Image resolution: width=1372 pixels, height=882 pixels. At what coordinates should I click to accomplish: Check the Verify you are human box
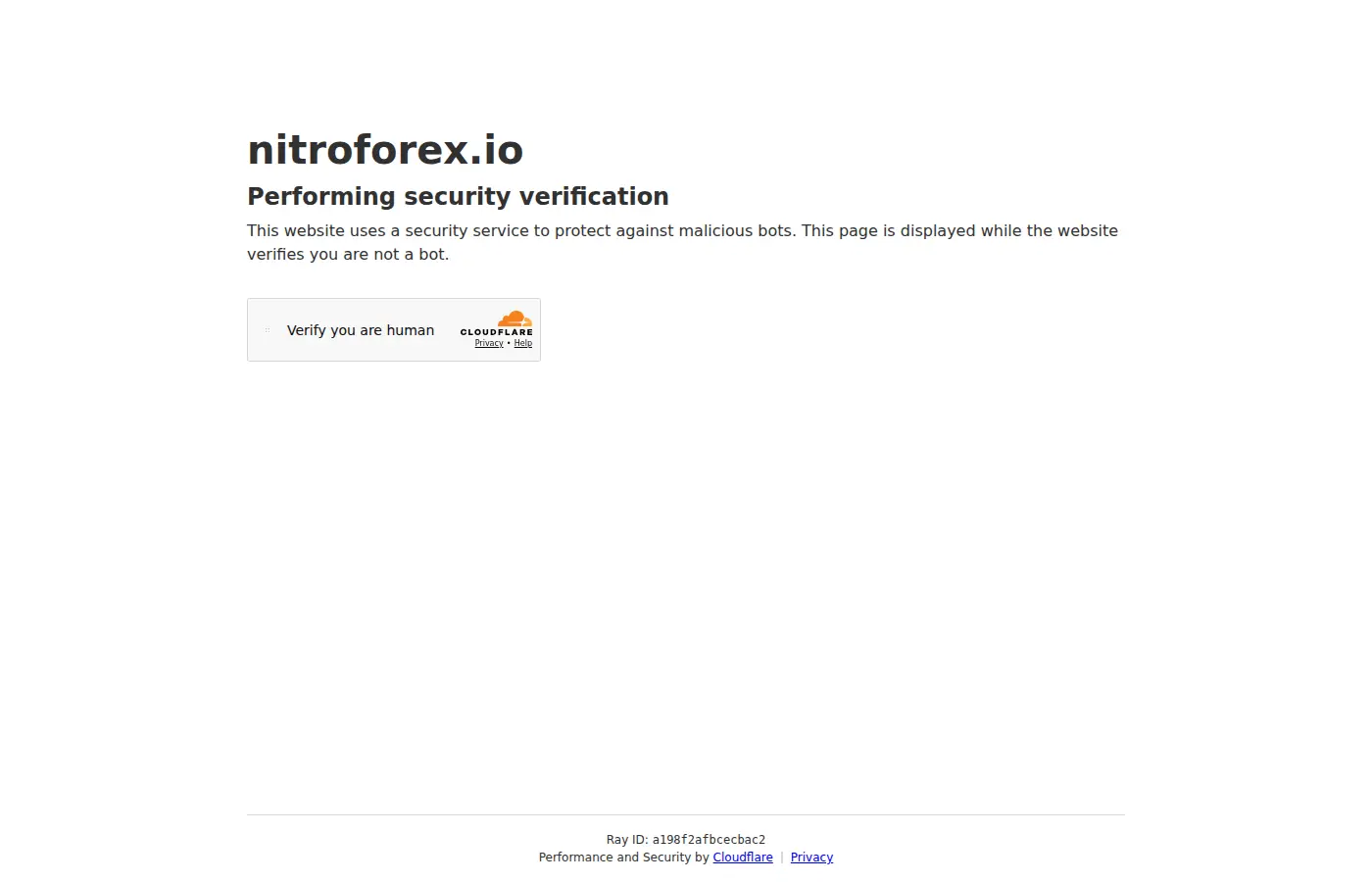[x=267, y=330]
